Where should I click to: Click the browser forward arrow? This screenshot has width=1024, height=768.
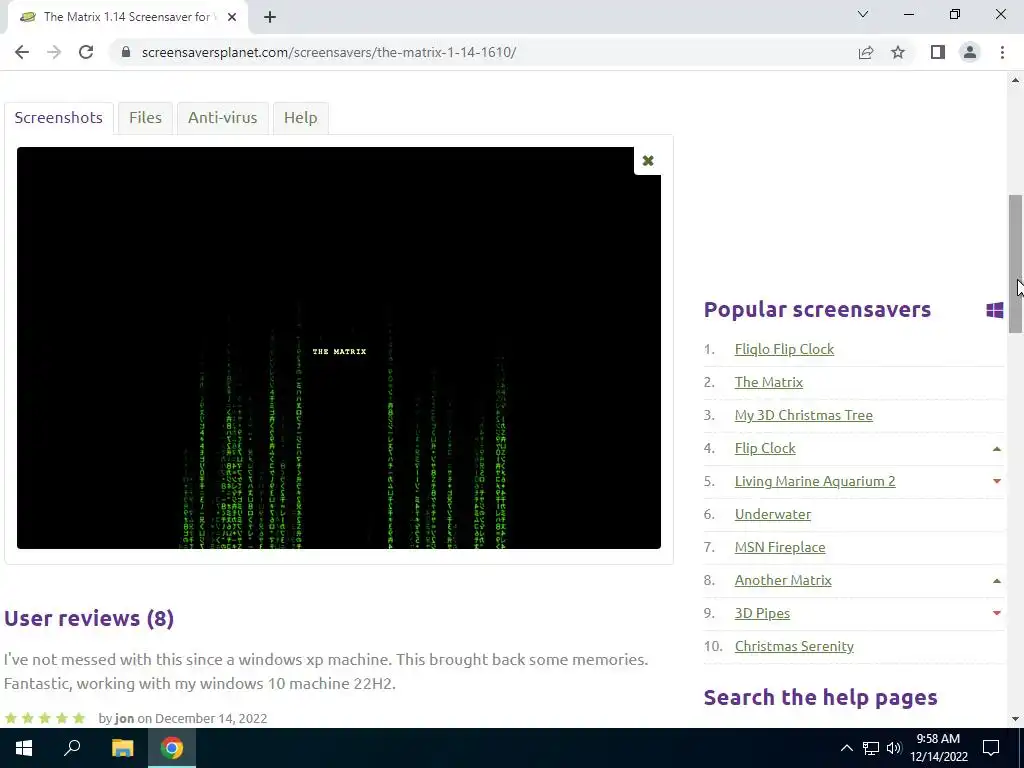tap(54, 52)
